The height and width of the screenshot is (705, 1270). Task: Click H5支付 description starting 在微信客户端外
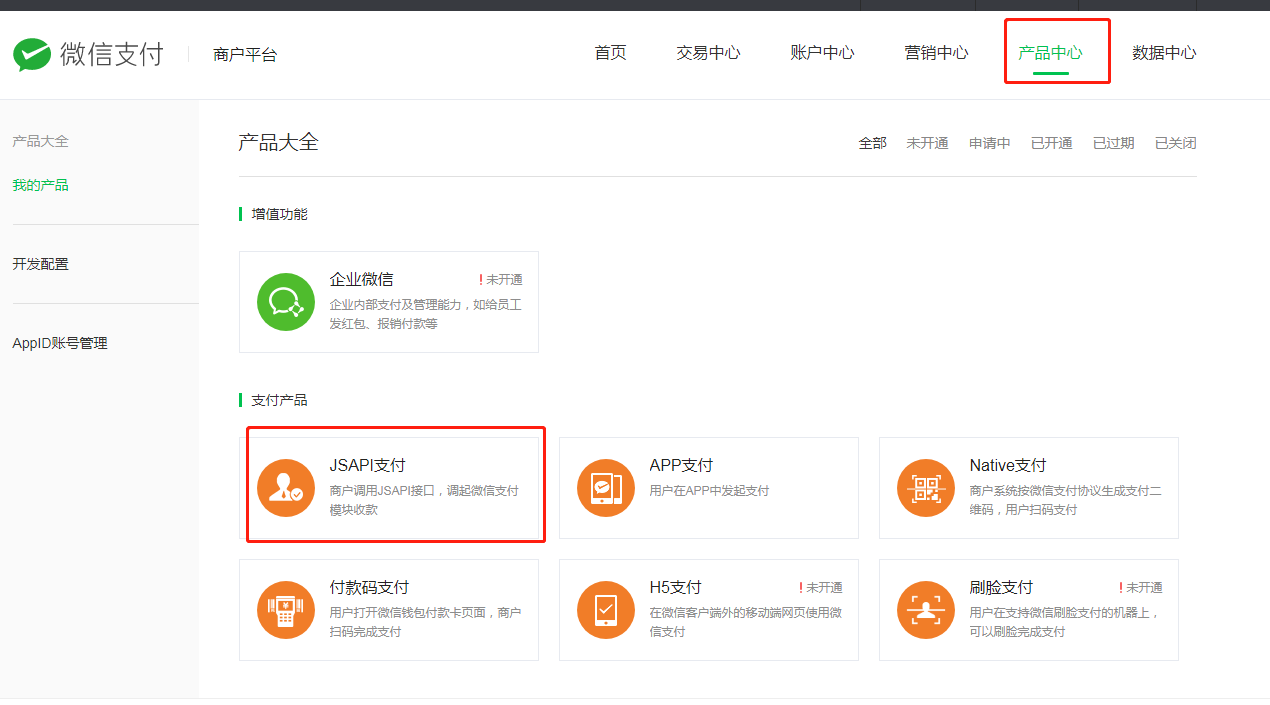[x=745, y=622]
